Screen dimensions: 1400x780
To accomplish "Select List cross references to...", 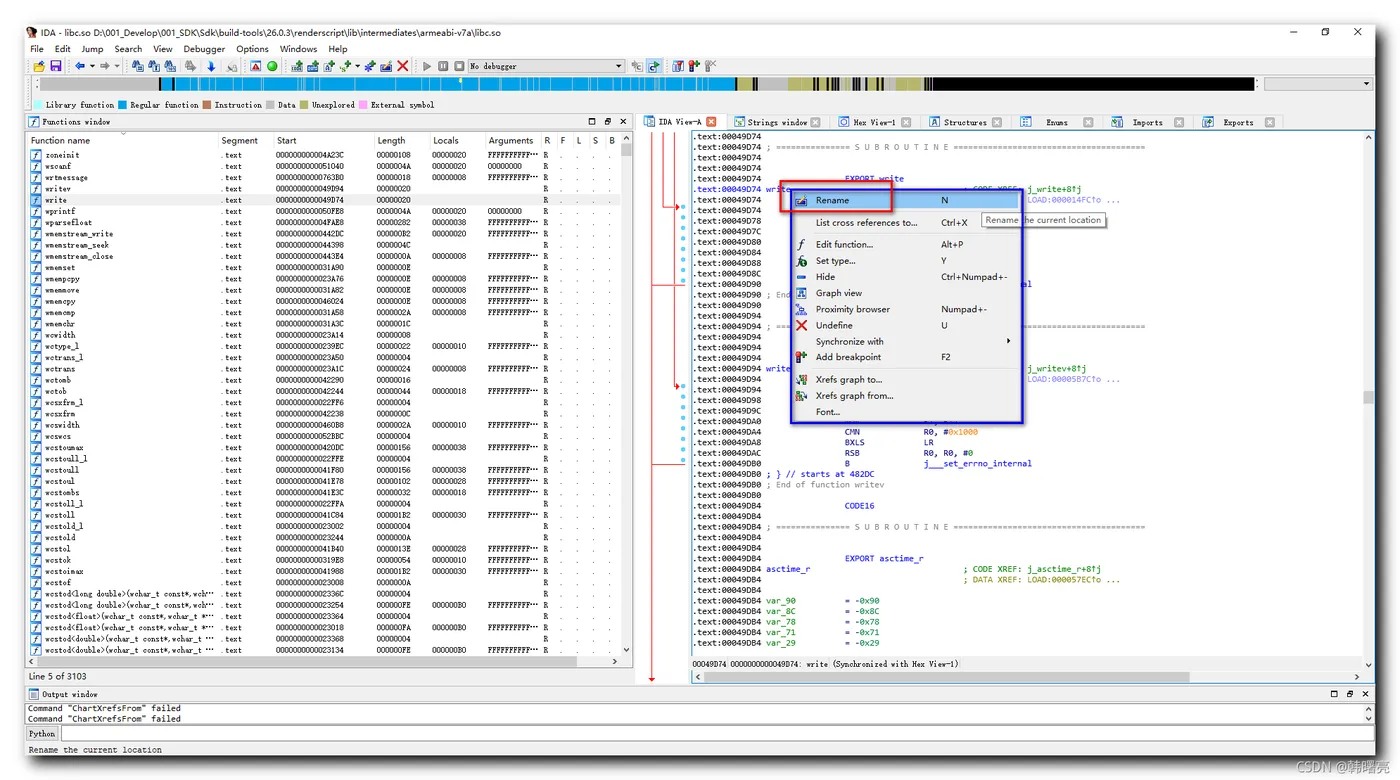I will (x=907, y=223).
